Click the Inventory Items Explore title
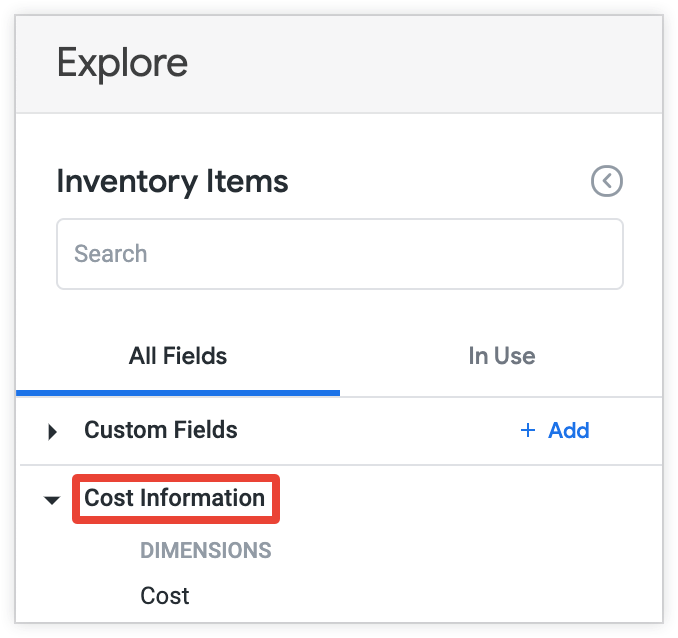 172,181
